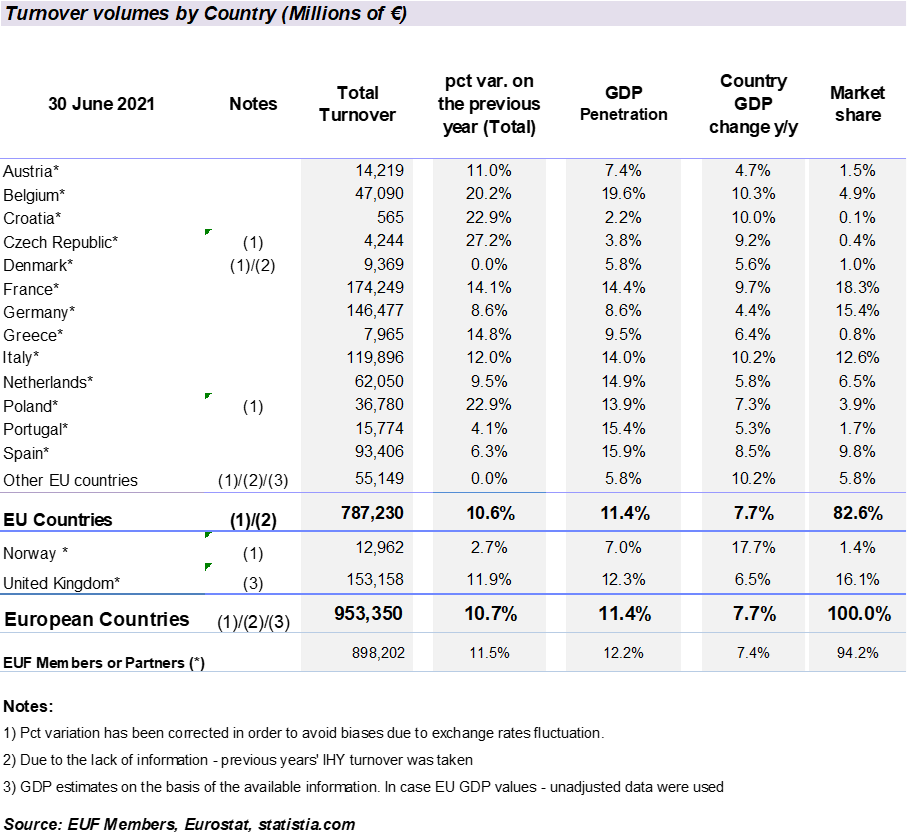Select the cell containing 153,158
Image resolution: width=907 pixels, height=838 pixels.
click(x=357, y=579)
